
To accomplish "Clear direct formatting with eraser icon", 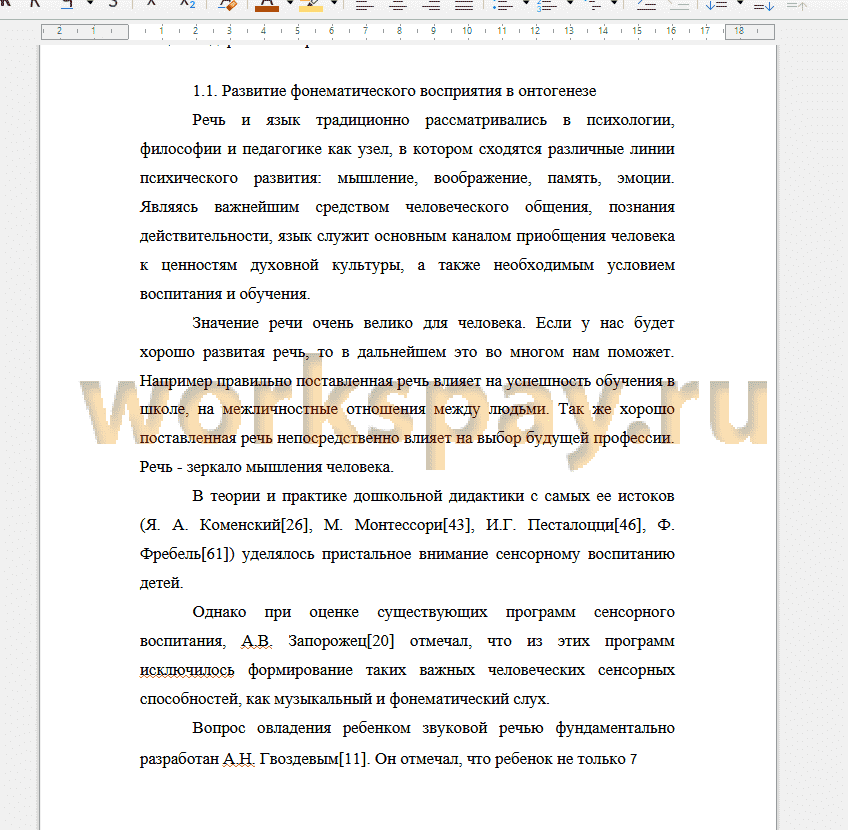I will (x=227, y=4).
